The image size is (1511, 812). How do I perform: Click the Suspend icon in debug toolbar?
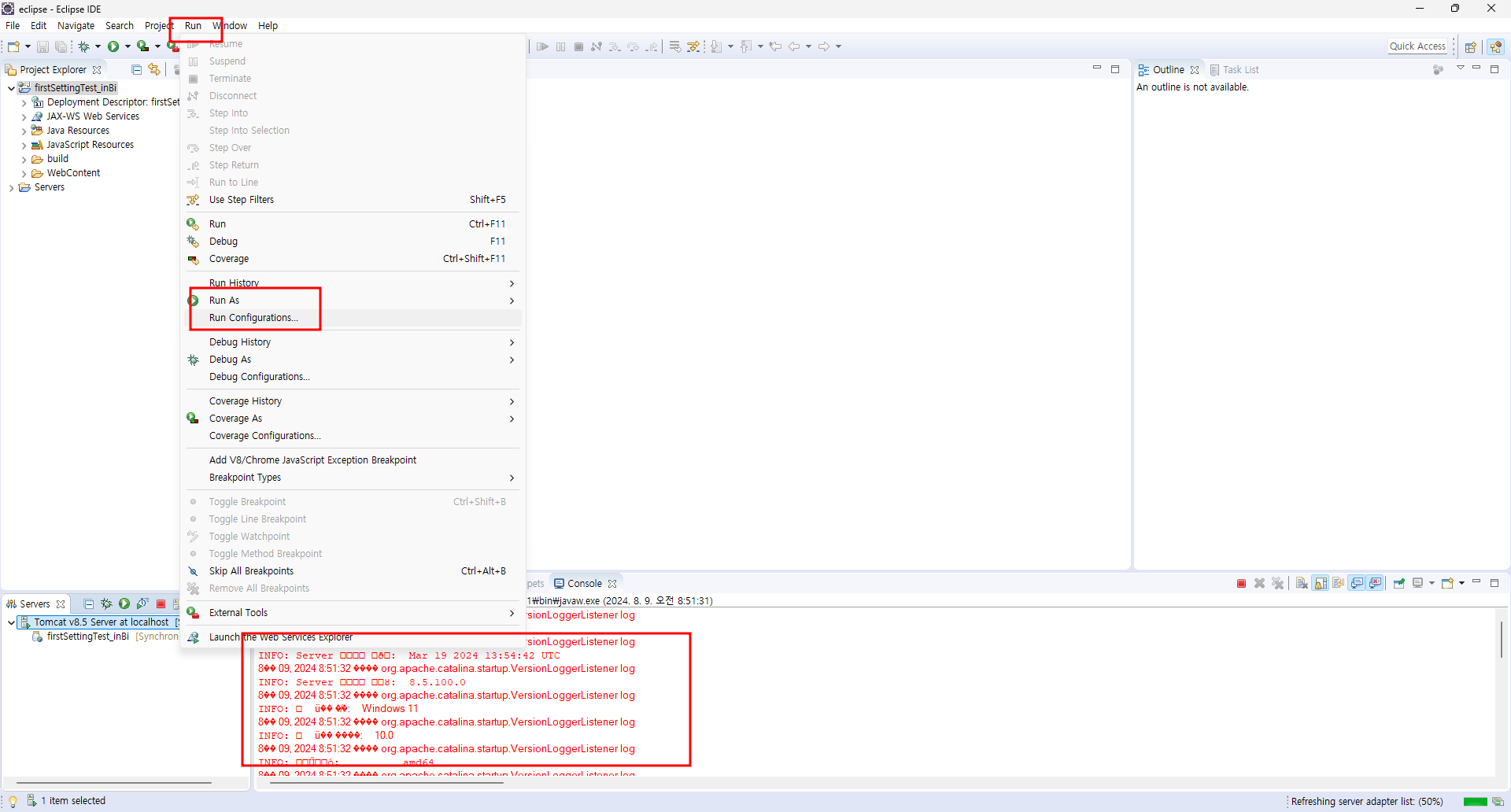560,47
